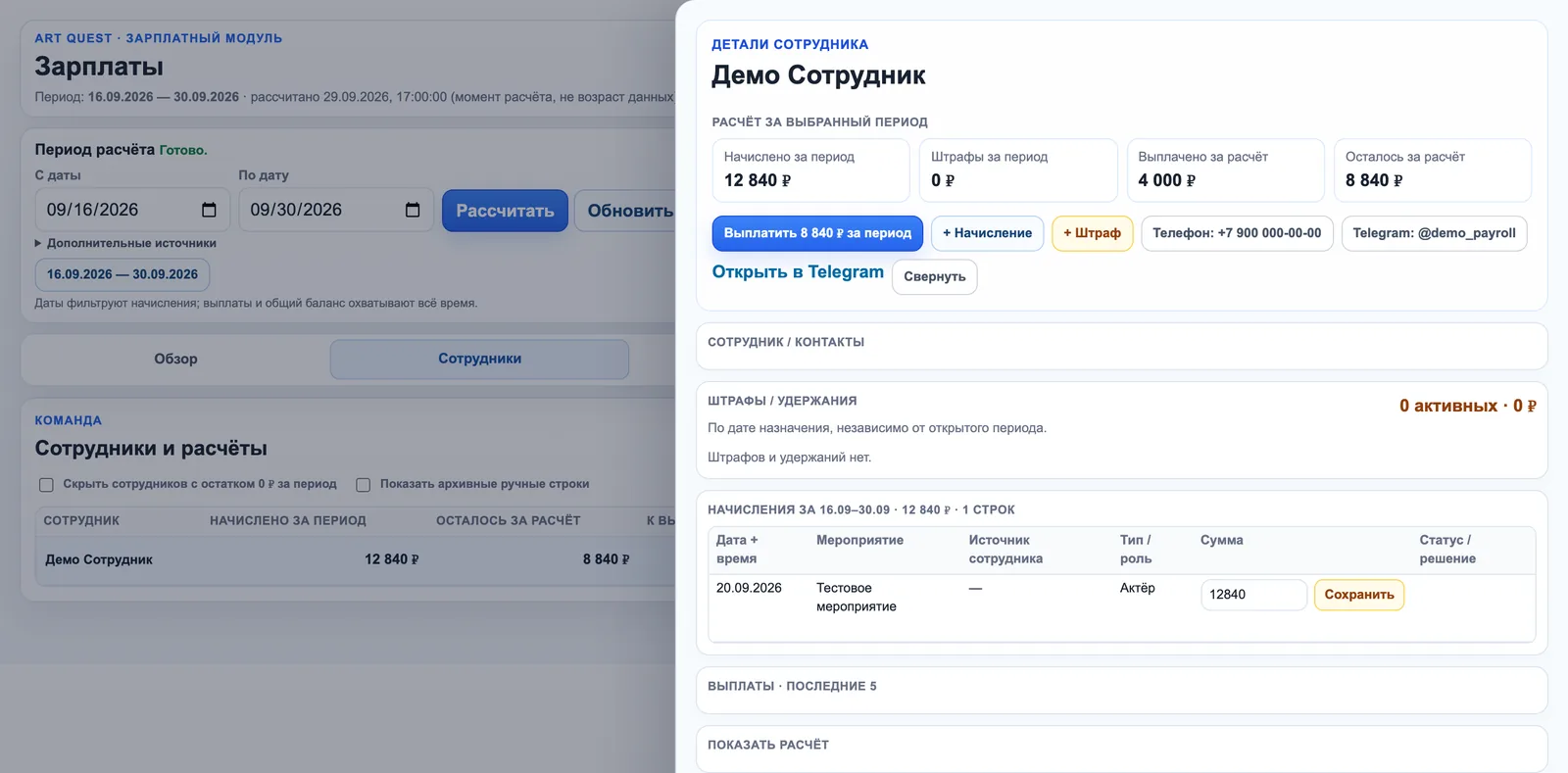The height and width of the screenshot is (773, 1568).
Task: Collapse details with 'Свернуть' button
Action: (x=934, y=276)
